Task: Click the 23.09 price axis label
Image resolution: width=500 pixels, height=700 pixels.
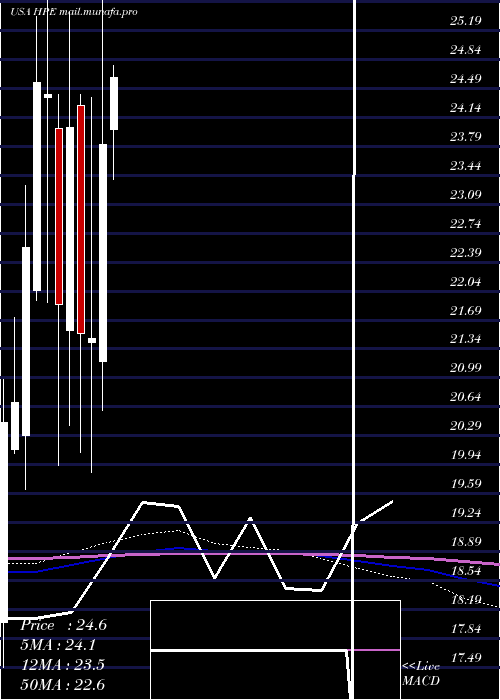Action: pos(466,195)
